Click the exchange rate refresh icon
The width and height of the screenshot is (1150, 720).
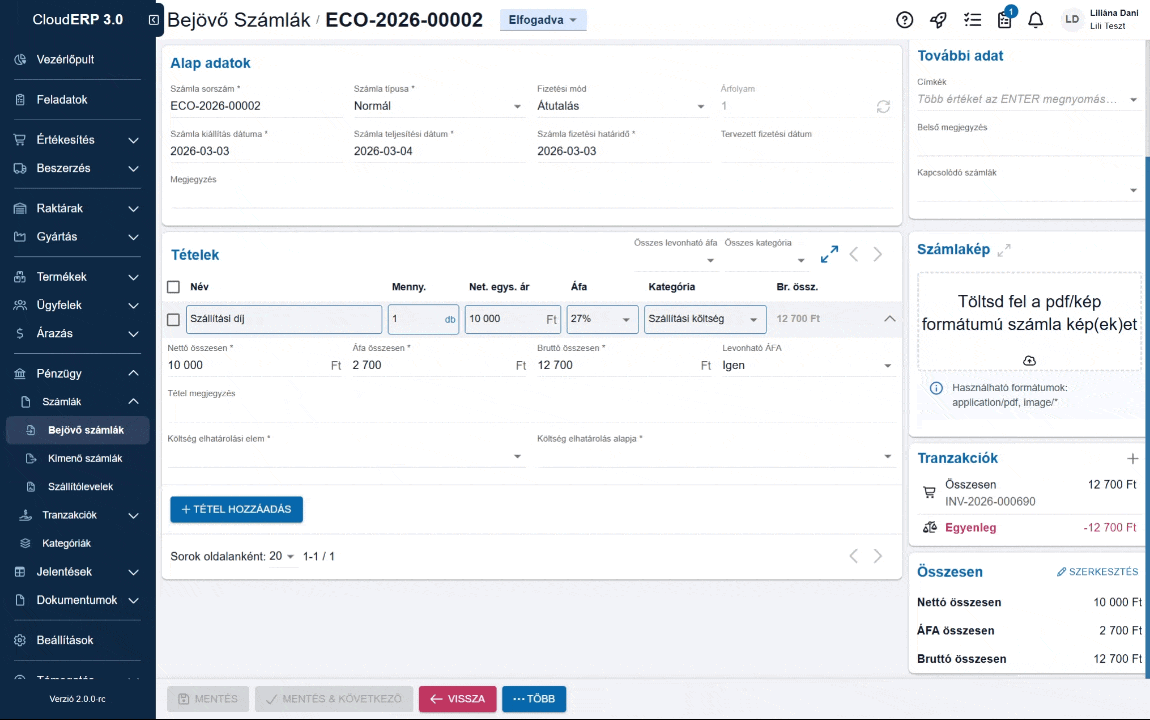(x=883, y=106)
